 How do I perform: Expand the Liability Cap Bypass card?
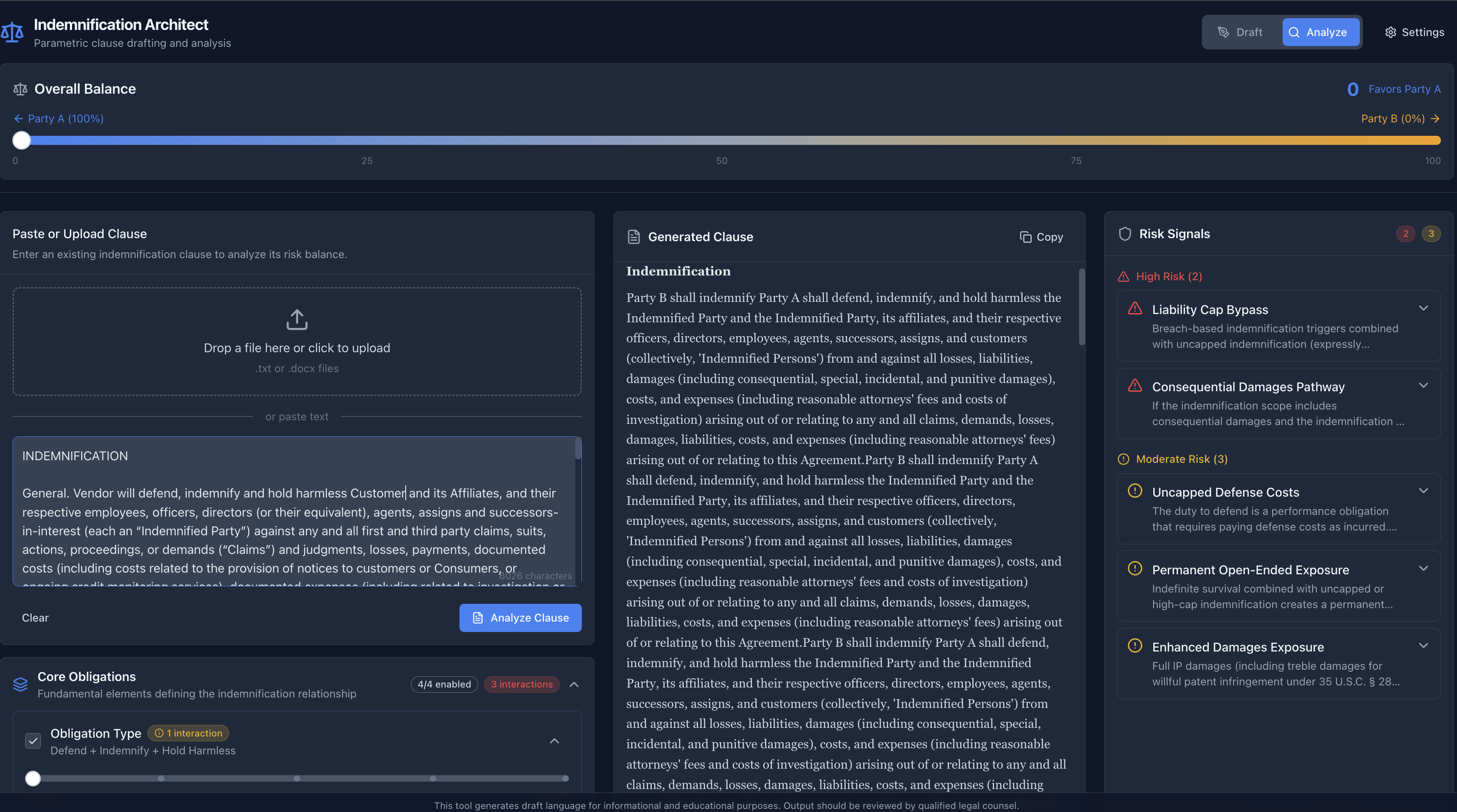[1424, 308]
